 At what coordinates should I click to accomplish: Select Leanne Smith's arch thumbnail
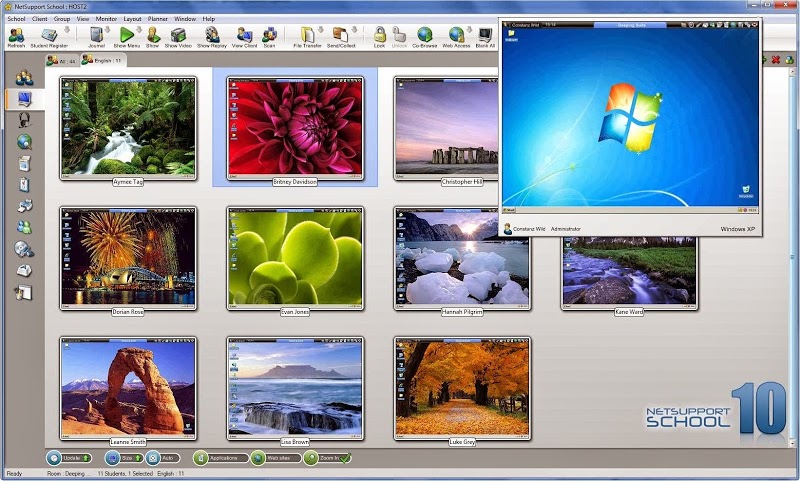tap(128, 389)
